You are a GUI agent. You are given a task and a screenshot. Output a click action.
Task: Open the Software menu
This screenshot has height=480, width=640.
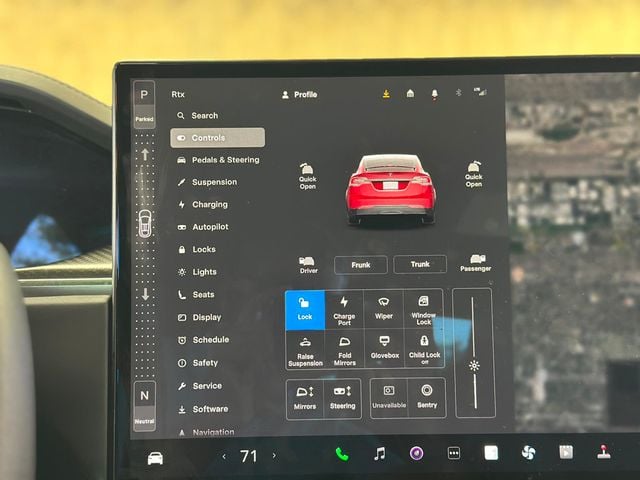pyautogui.click(x=203, y=409)
